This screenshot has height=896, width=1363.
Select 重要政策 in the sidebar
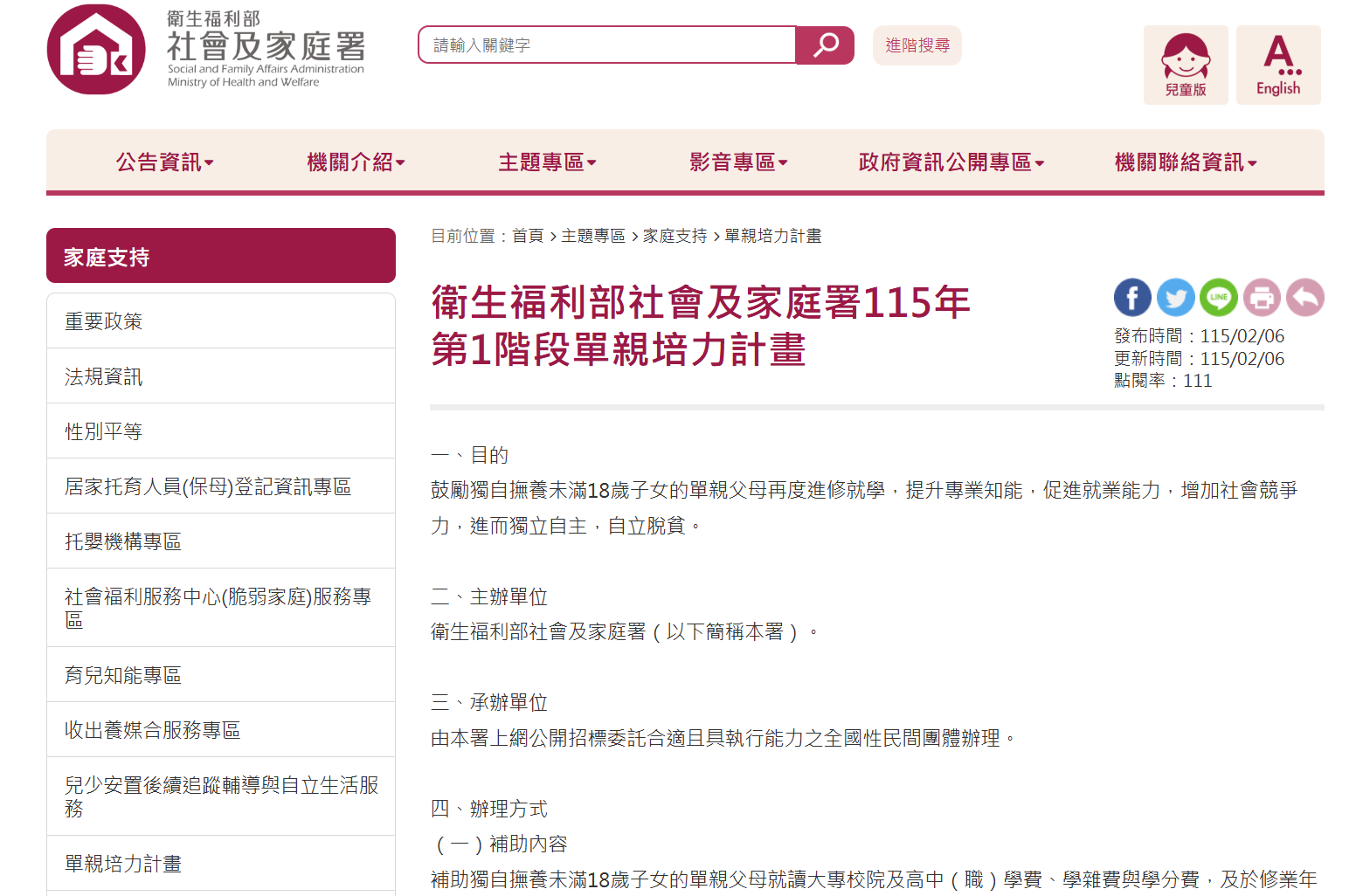103,321
